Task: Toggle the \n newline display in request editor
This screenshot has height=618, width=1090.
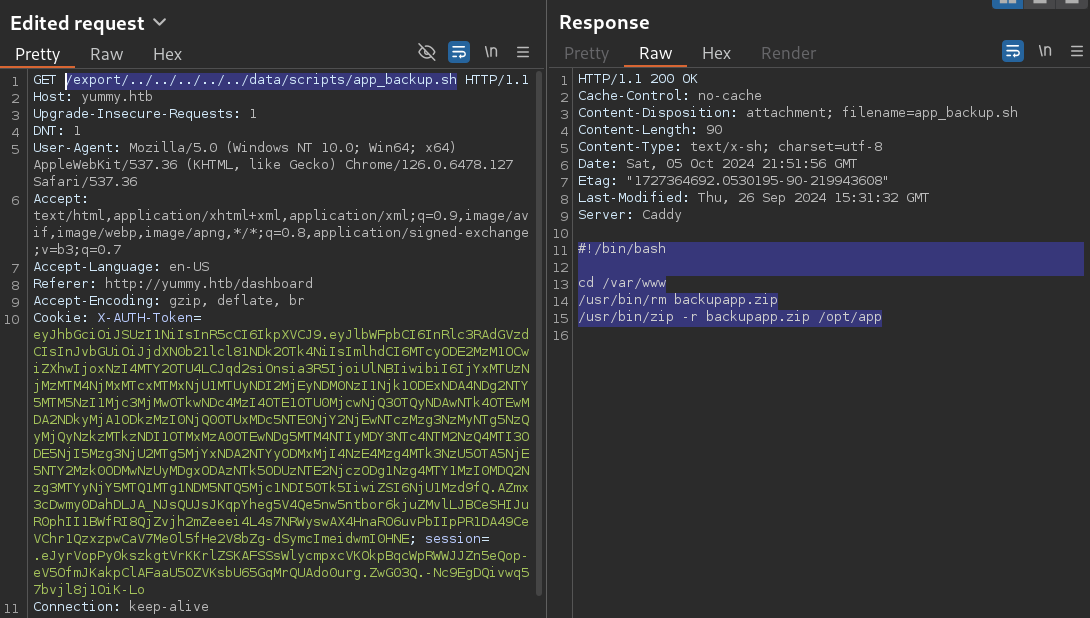Action: pos(491,52)
